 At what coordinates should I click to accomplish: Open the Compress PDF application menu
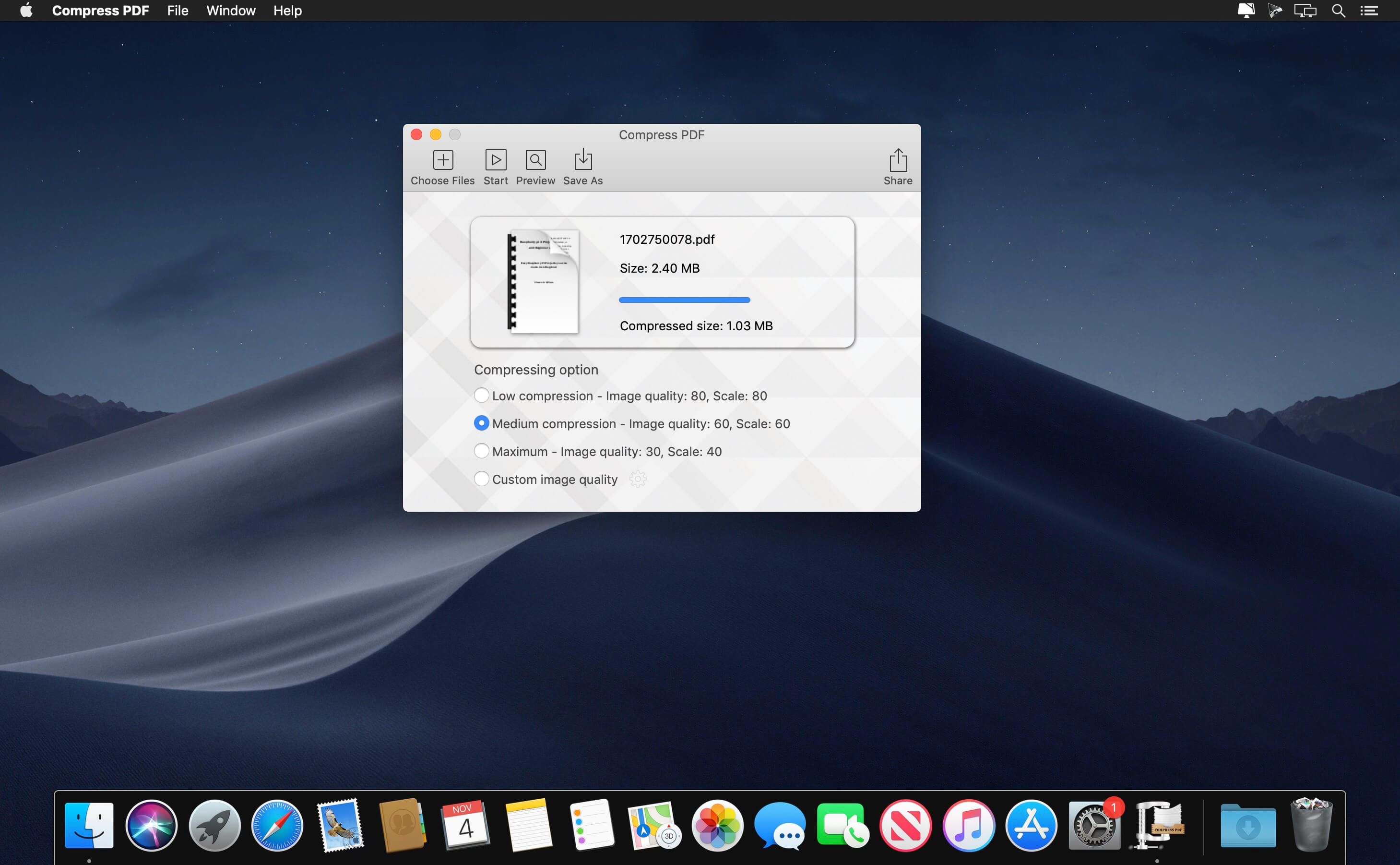100,10
